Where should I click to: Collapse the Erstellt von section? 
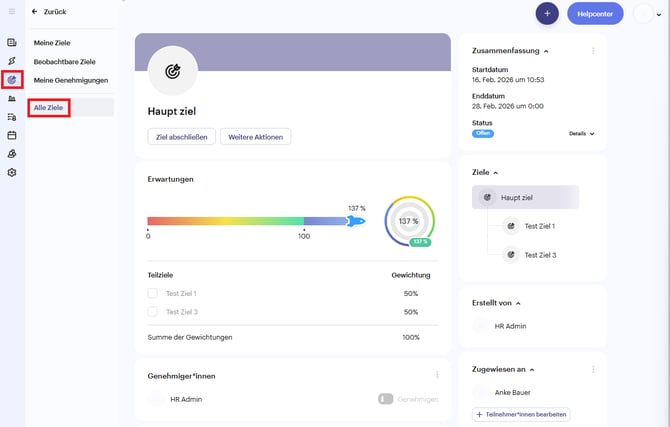pos(518,303)
